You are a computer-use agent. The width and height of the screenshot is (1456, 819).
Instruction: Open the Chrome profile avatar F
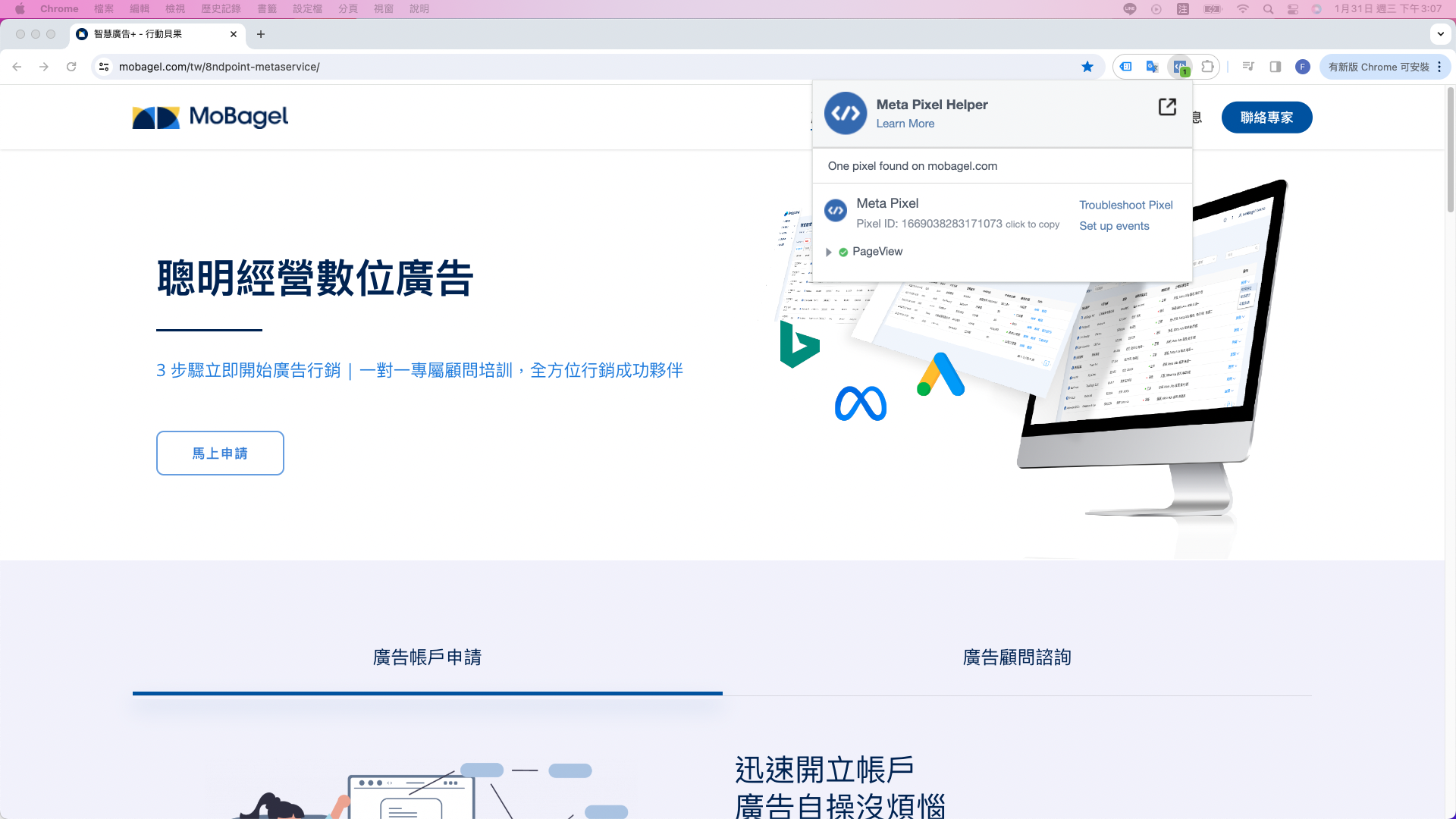(1303, 67)
